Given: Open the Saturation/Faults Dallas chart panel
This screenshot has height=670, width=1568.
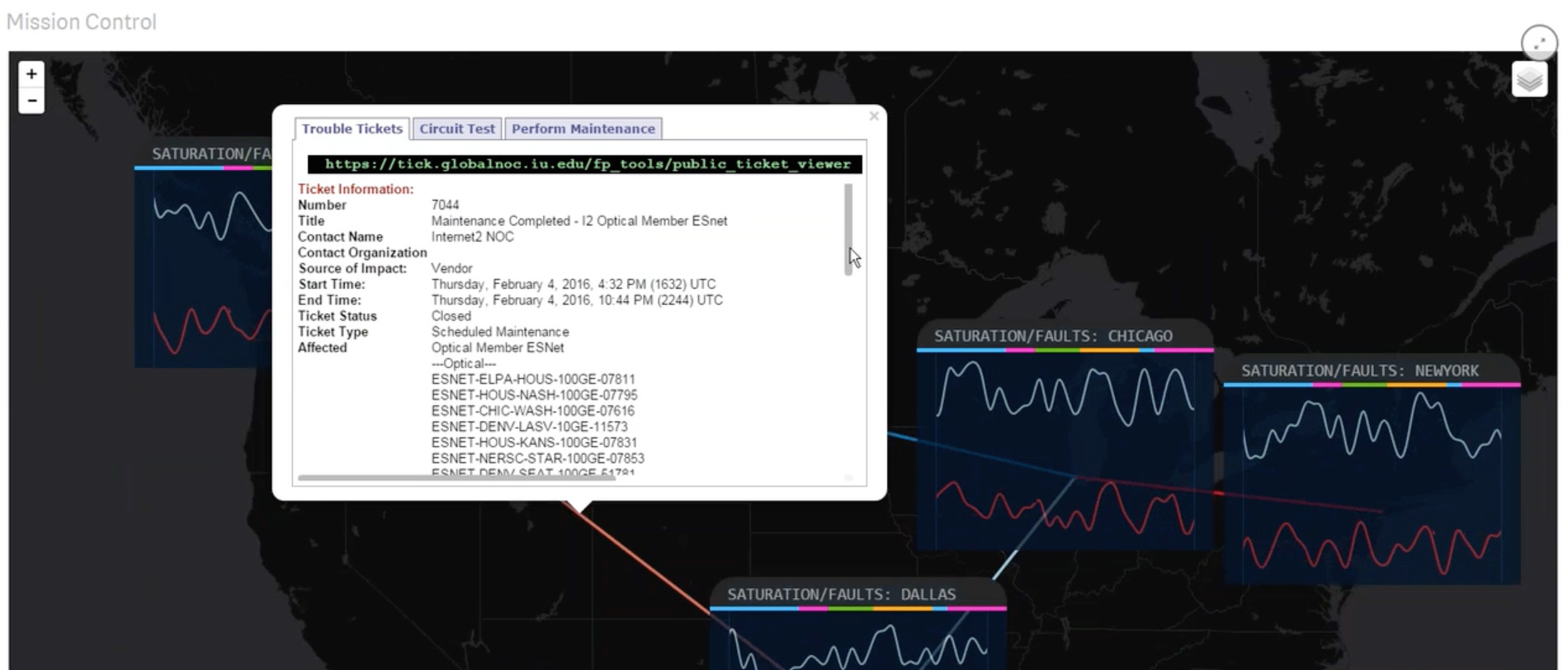Looking at the screenshot, I should click(858, 624).
